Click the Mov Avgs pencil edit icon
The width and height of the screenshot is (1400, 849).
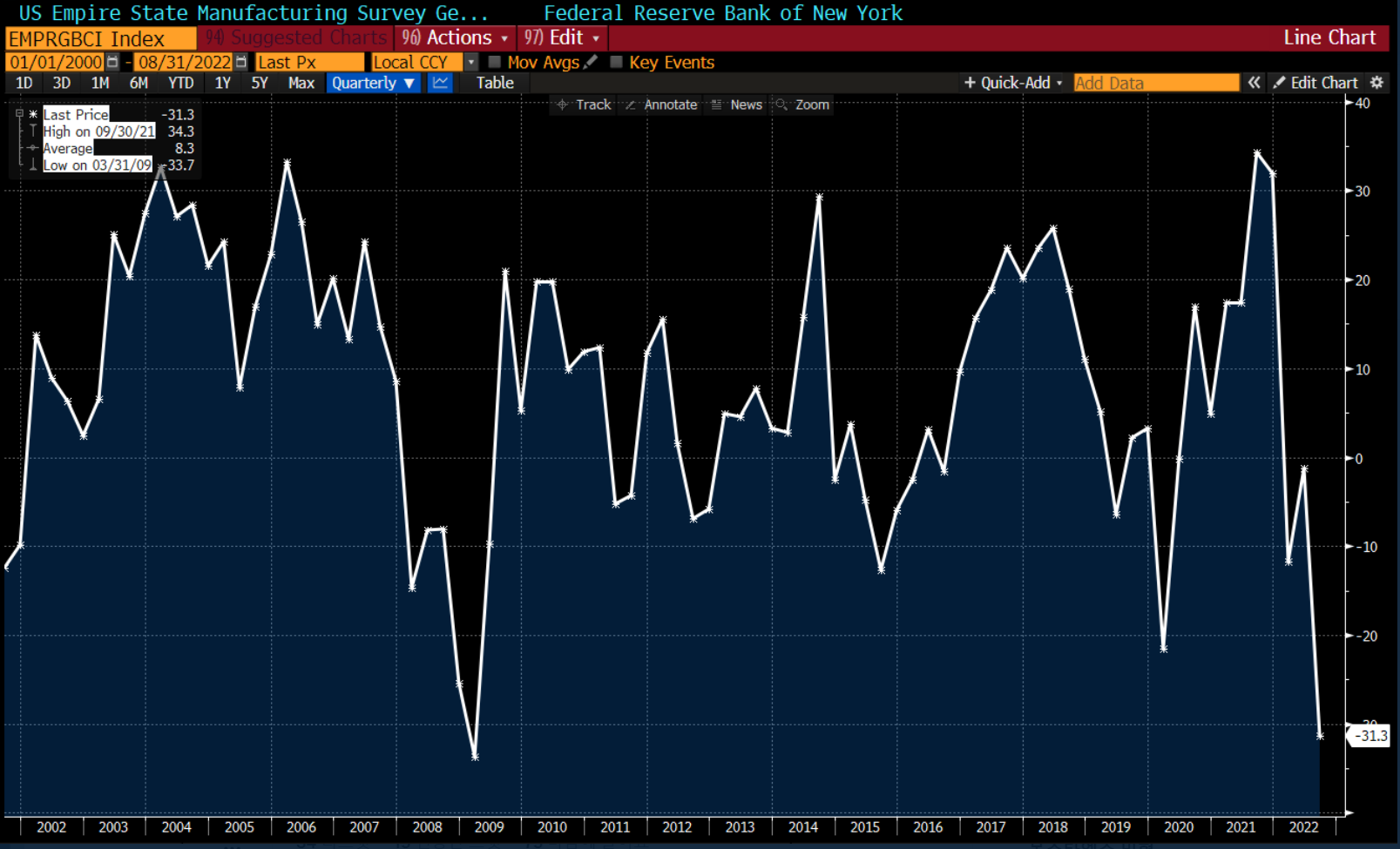pyautogui.click(x=591, y=62)
